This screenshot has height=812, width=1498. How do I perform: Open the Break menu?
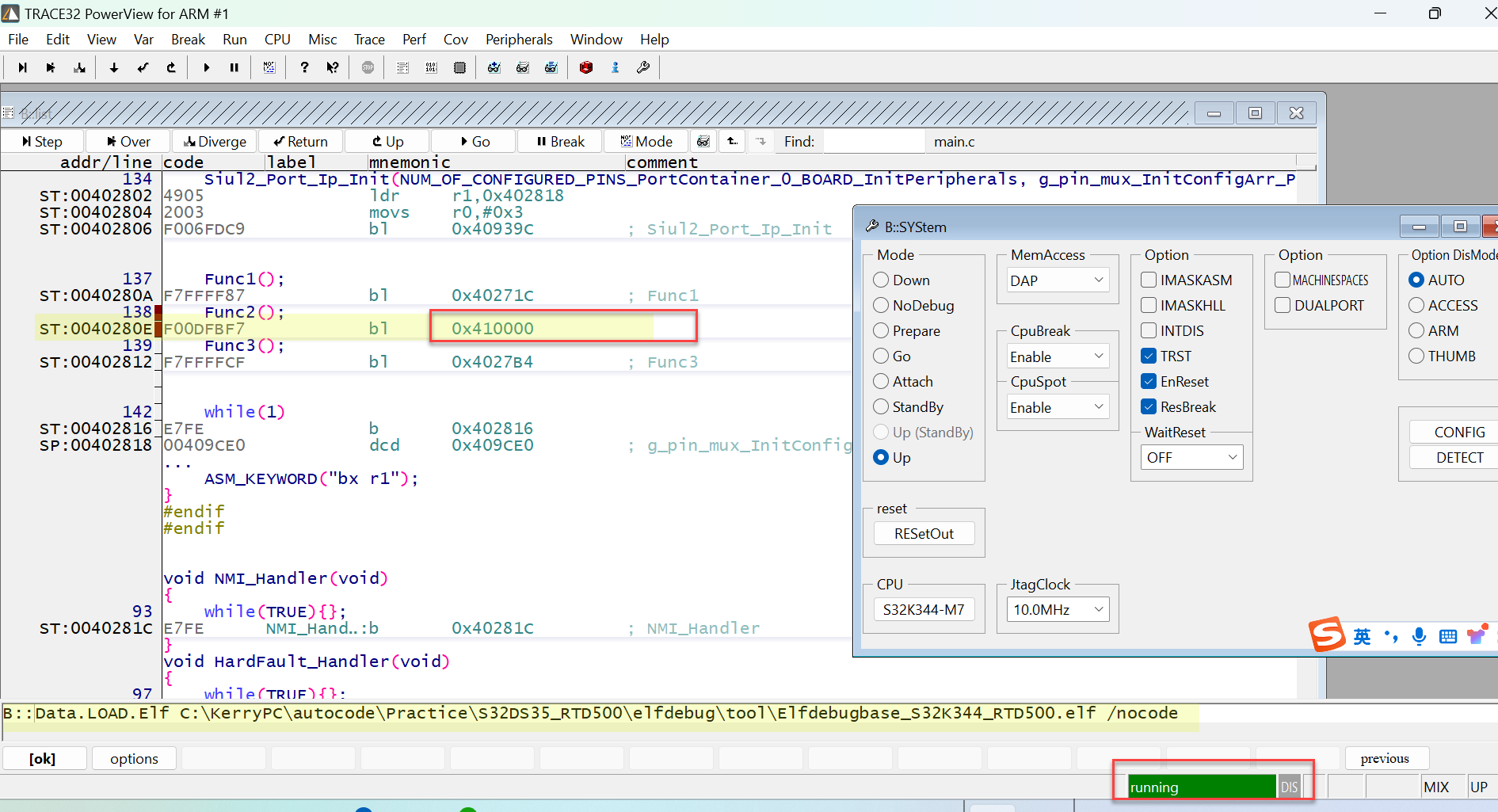pos(188,39)
